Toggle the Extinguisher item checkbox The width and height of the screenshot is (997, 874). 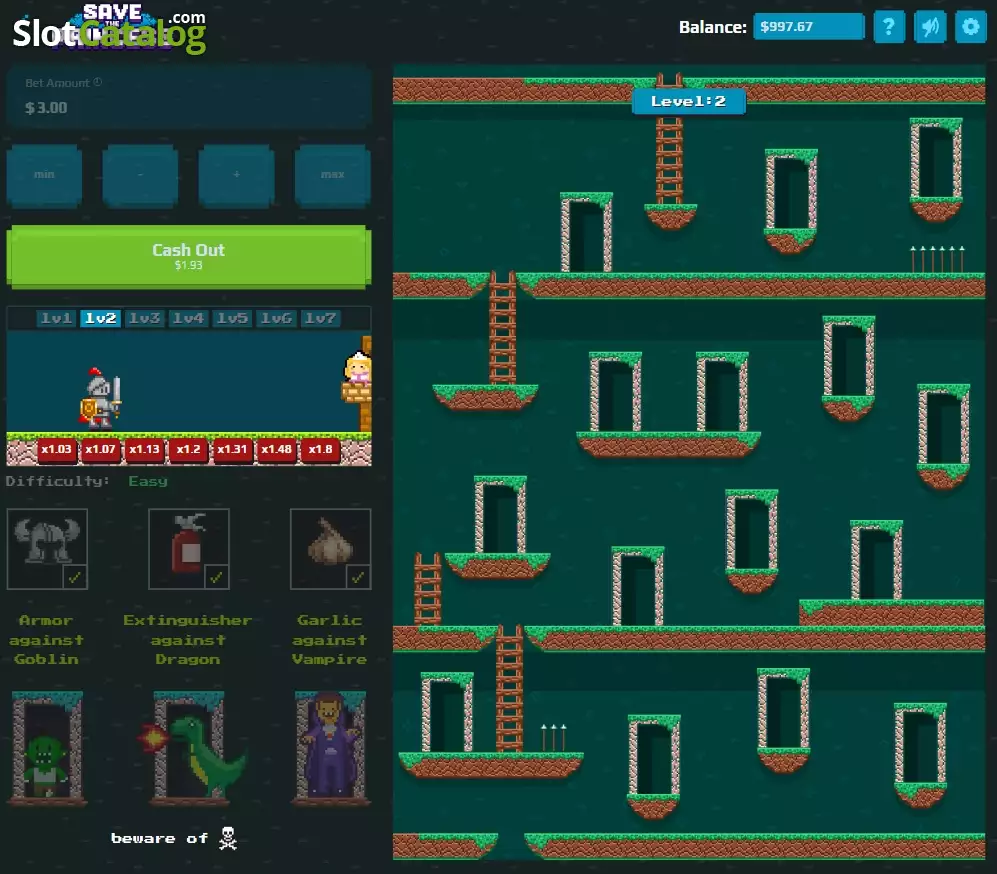217,577
